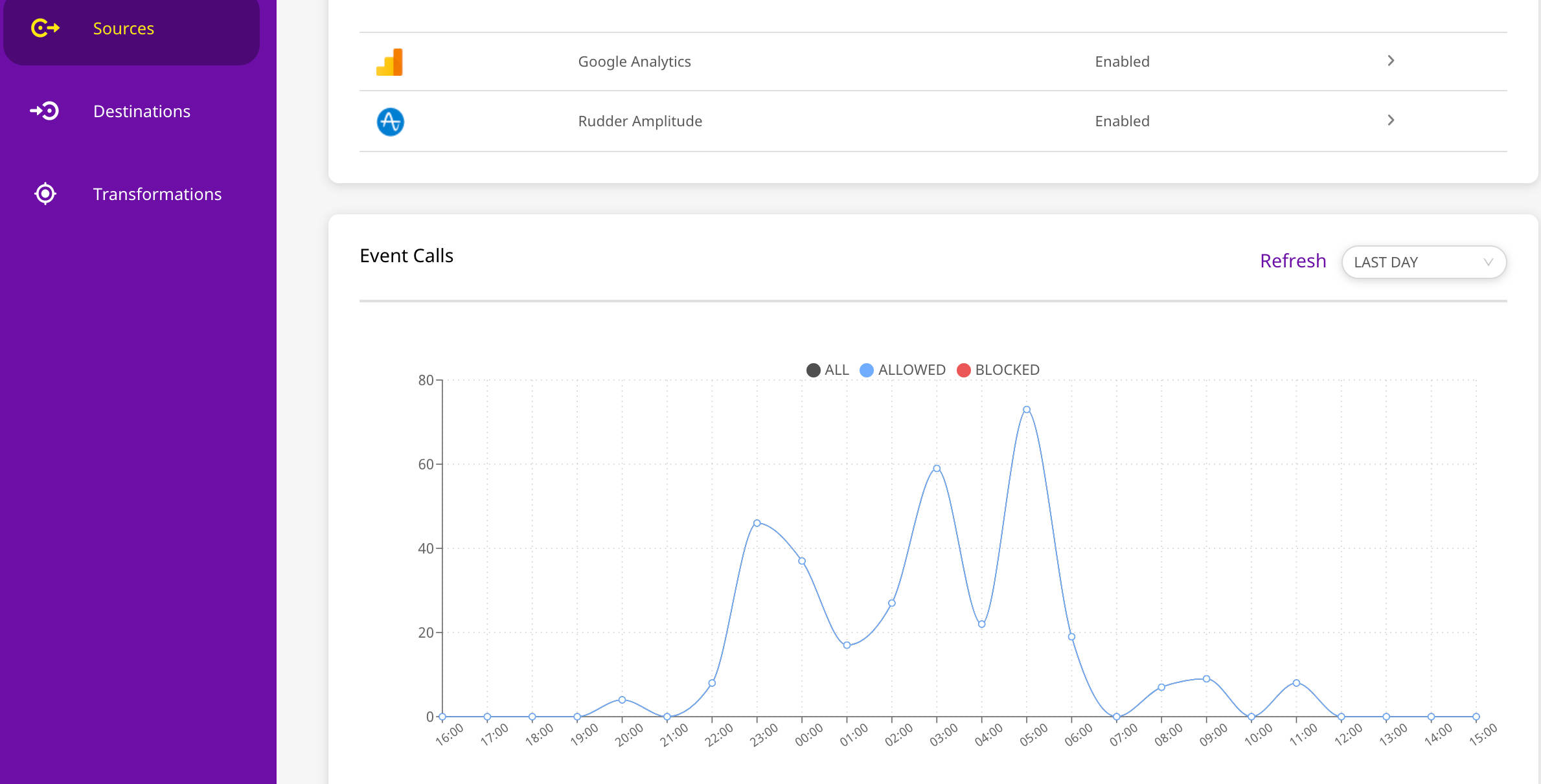Click the 23:00 data point on chart

(757, 523)
